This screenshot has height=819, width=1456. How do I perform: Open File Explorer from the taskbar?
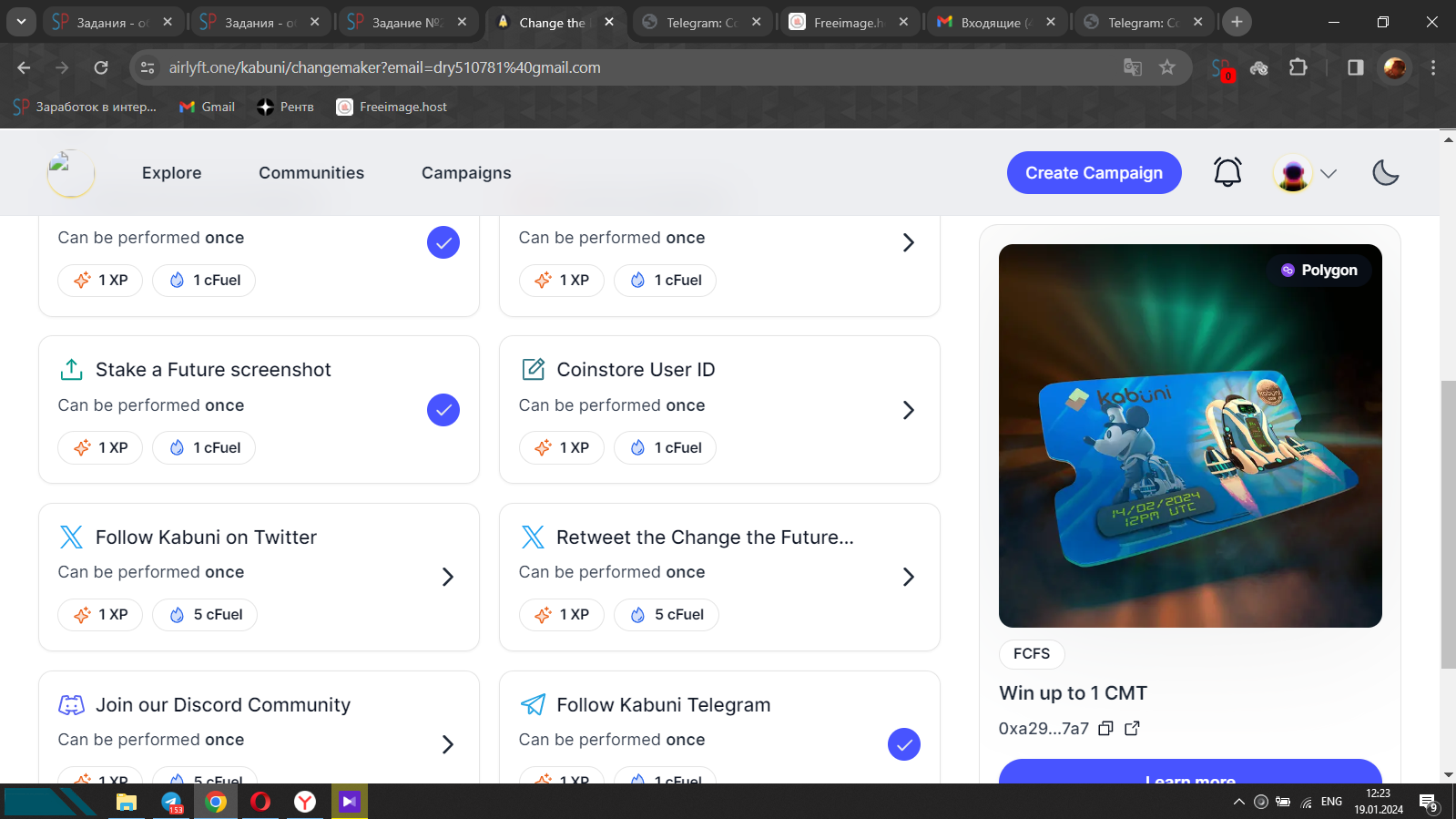[127, 802]
